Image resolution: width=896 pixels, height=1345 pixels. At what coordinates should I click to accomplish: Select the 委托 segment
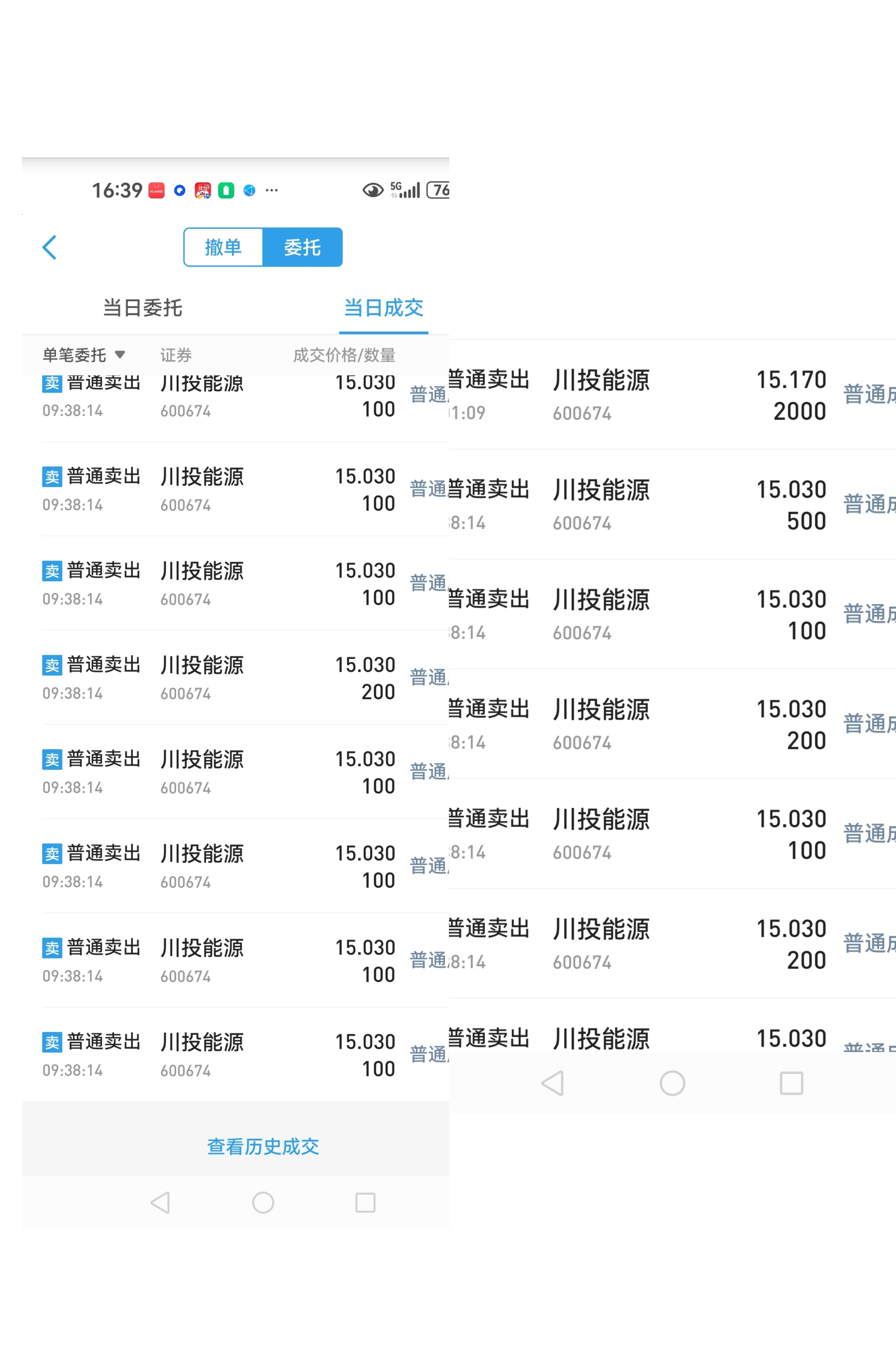coord(302,248)
